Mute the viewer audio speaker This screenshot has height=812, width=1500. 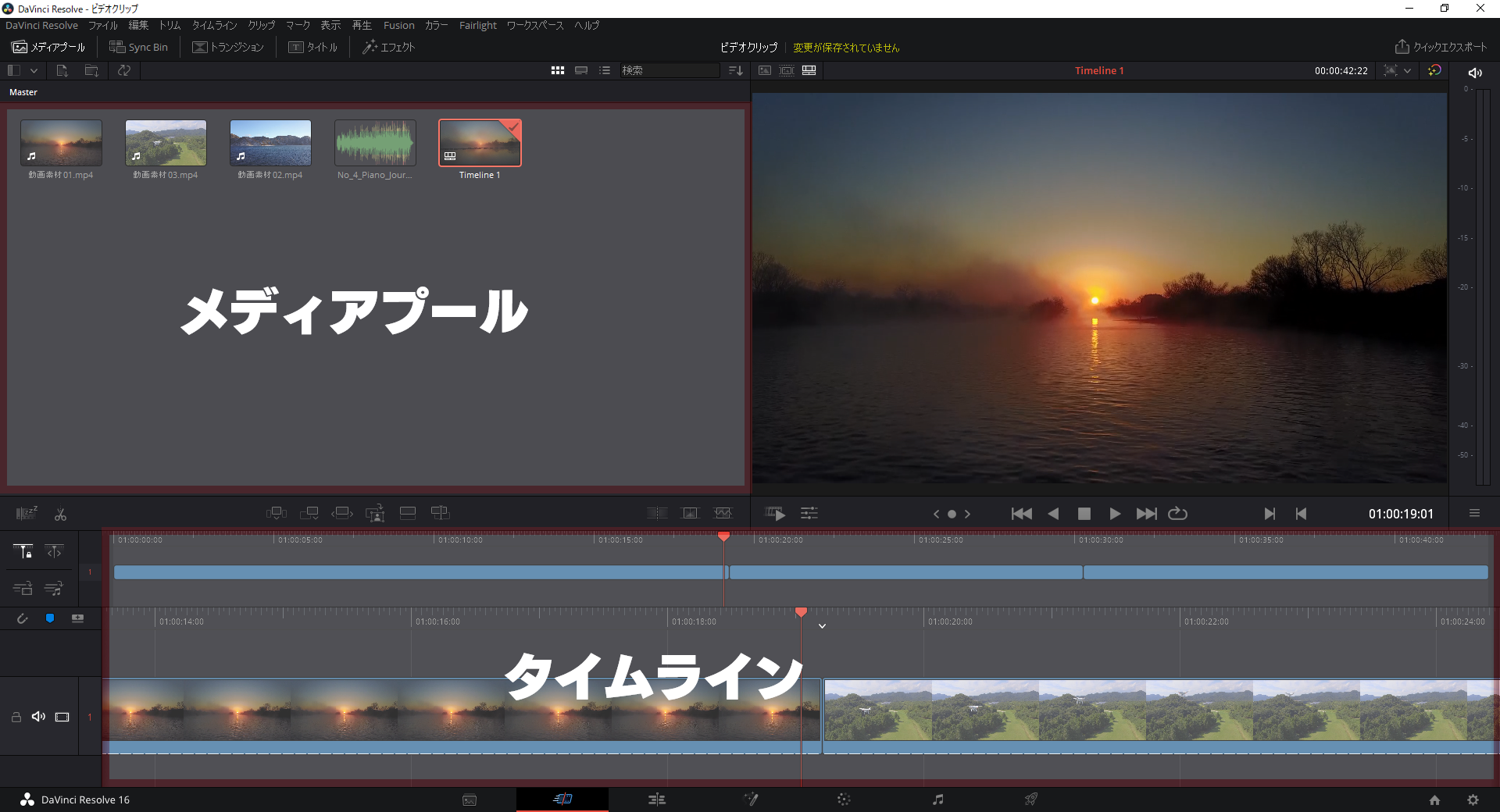click(x=1475, y=73)
